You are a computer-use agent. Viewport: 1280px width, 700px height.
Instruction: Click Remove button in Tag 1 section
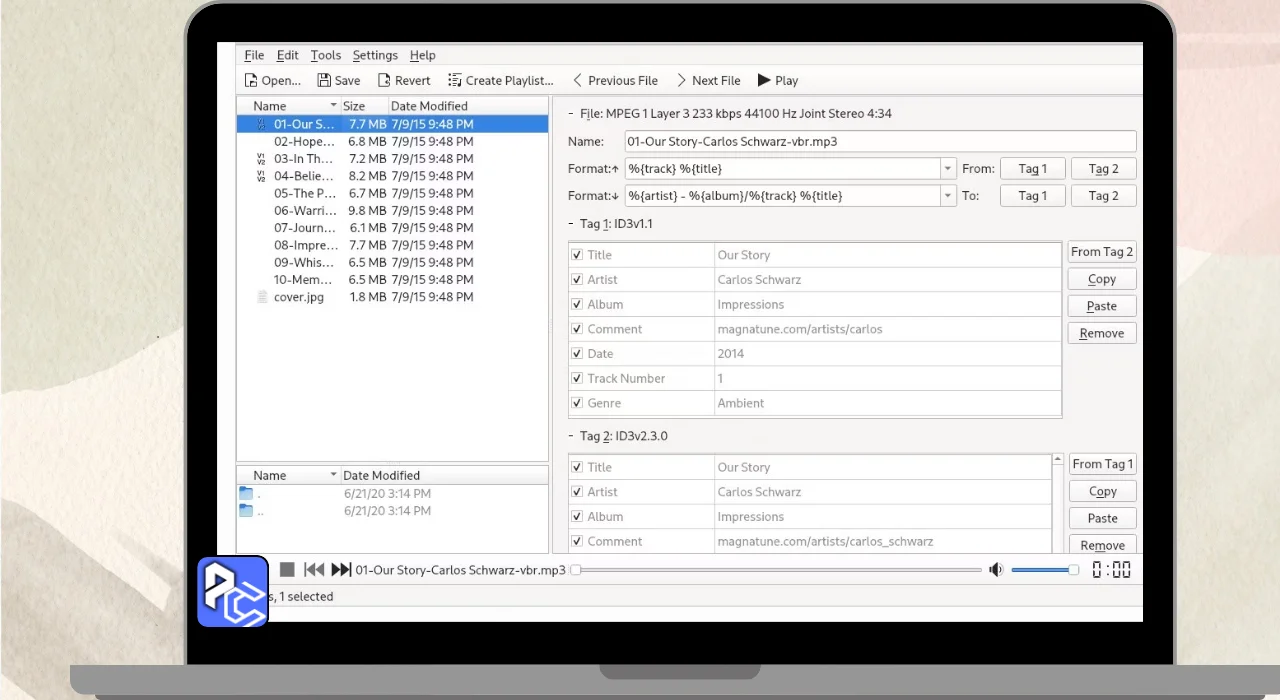coord(1102,333)
